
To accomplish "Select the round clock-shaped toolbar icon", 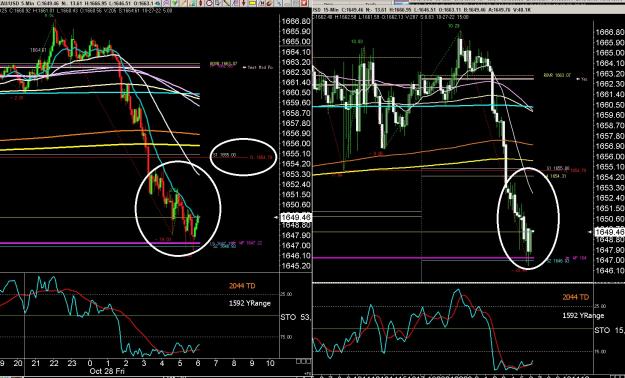I will click(x=209, y=3).
